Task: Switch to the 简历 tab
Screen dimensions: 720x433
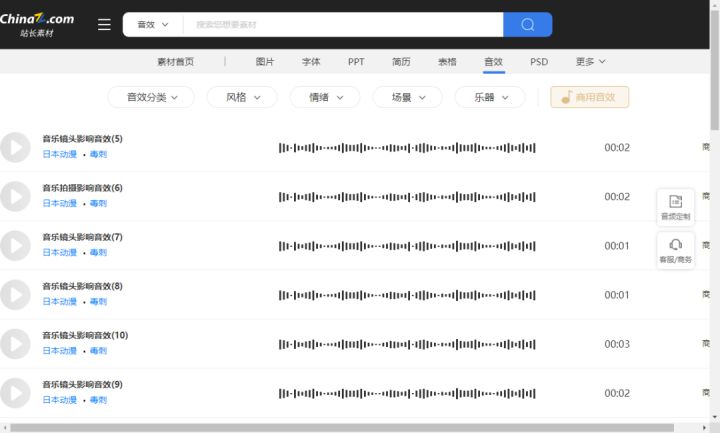Action: pyautogui.click(x=401, y=62)
